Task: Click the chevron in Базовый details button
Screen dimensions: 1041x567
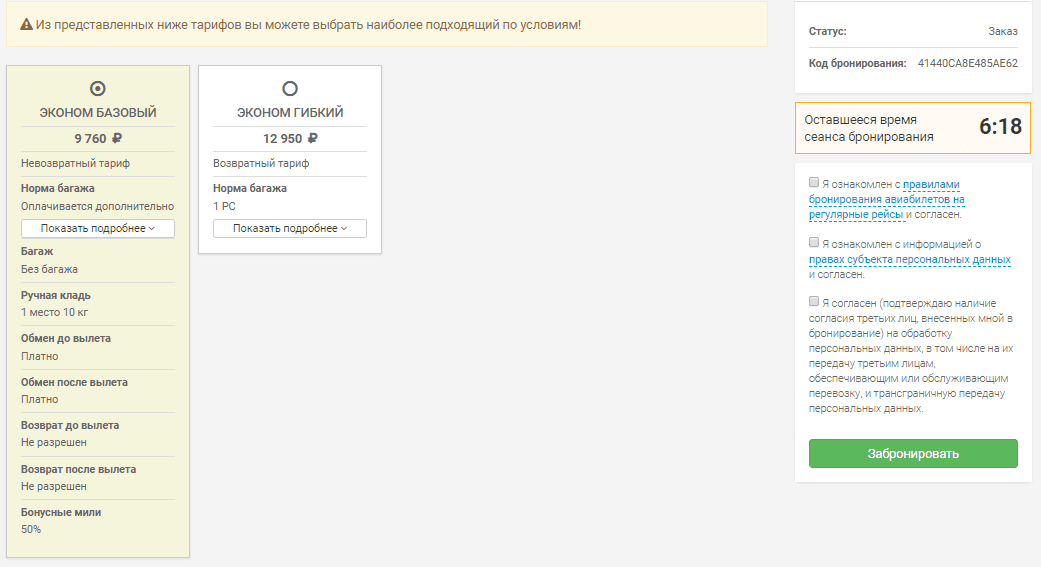Action: coord(152,228)
